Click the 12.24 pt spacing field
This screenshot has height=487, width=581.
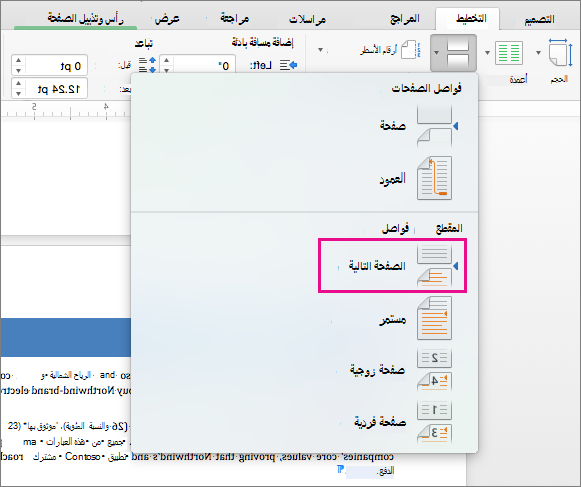(56, 89)
